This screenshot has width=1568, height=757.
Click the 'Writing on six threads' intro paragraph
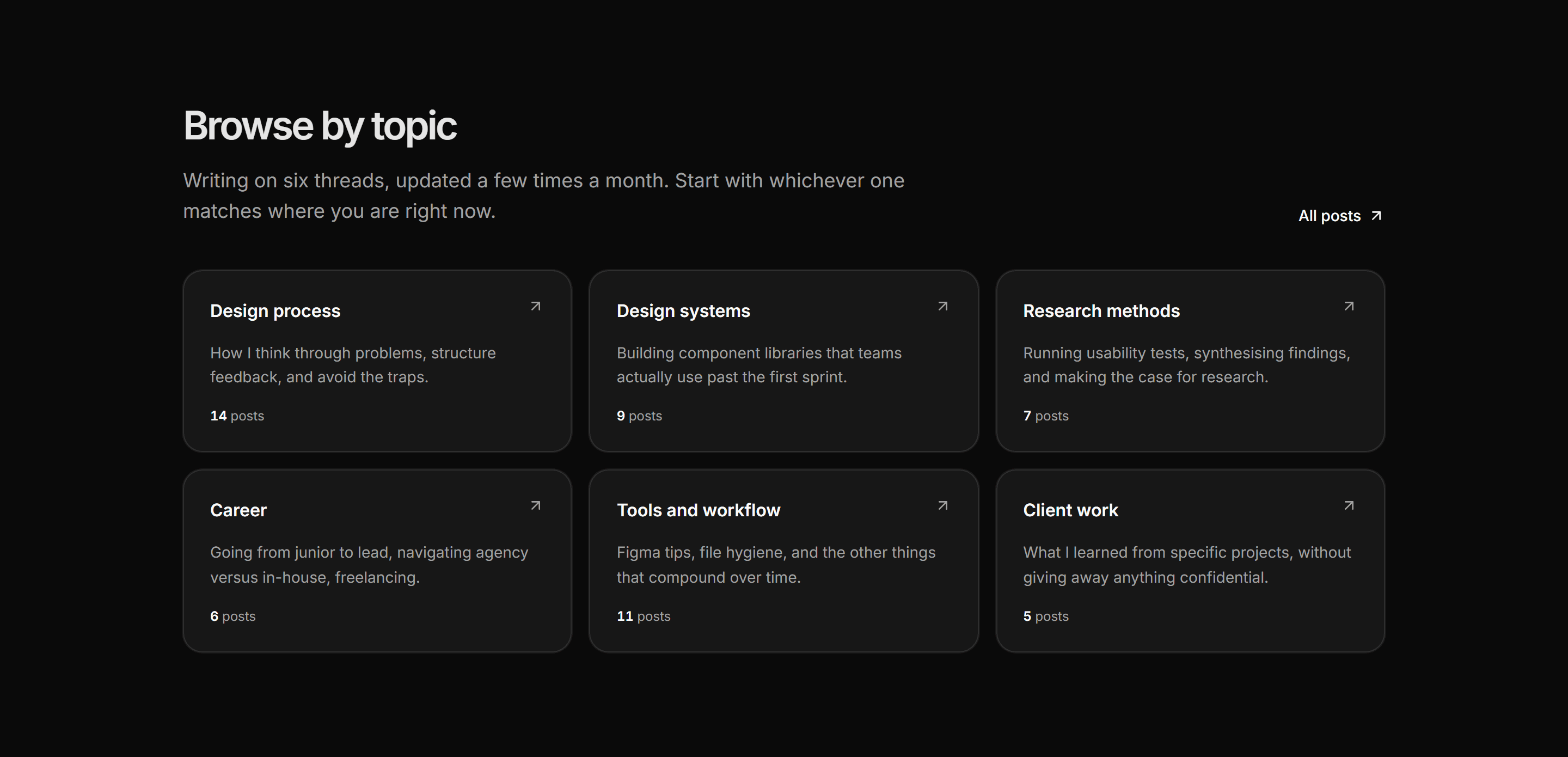coord(543,196)
